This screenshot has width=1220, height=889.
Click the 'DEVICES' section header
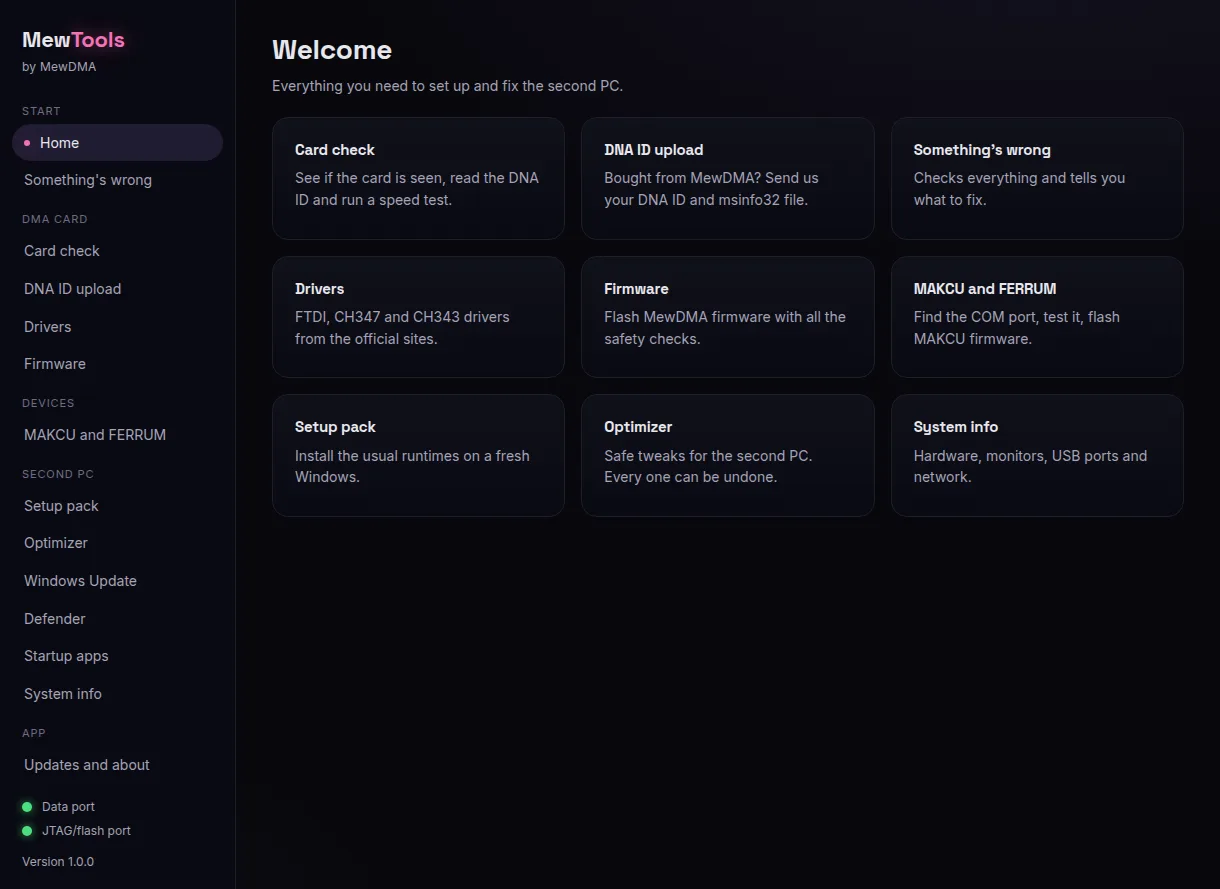pos(48,403)
